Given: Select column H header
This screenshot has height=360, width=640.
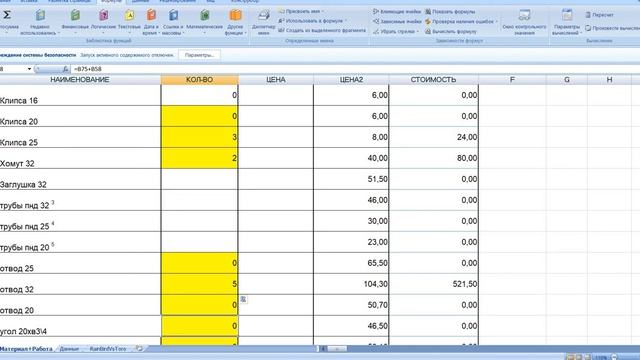Looking at the screenshot, I should 609,80.
